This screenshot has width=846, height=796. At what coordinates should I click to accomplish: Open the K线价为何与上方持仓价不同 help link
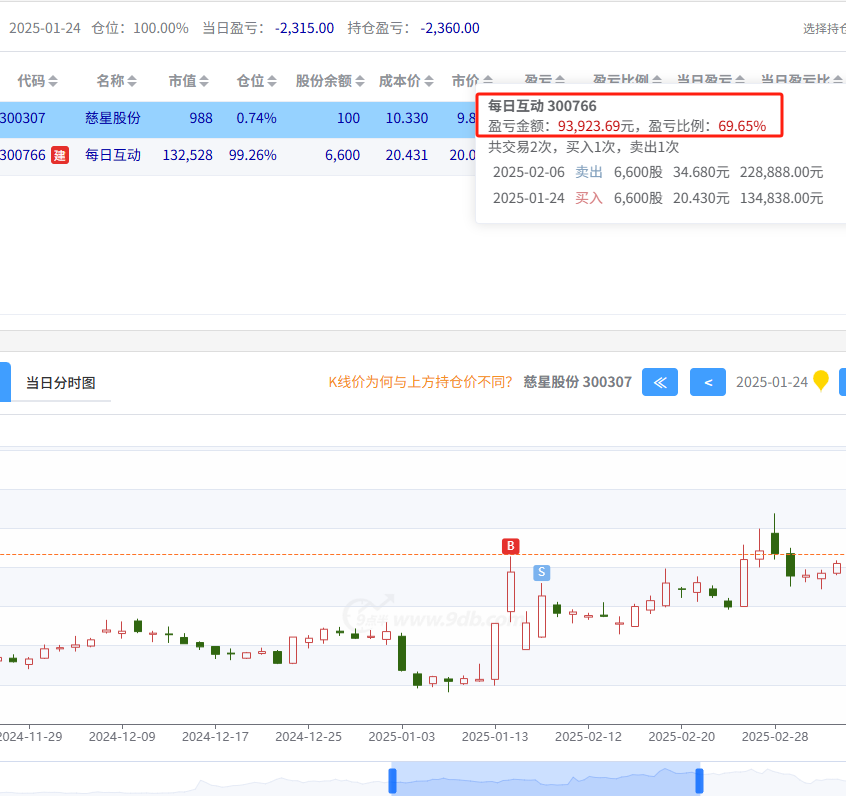pos(420,382)
